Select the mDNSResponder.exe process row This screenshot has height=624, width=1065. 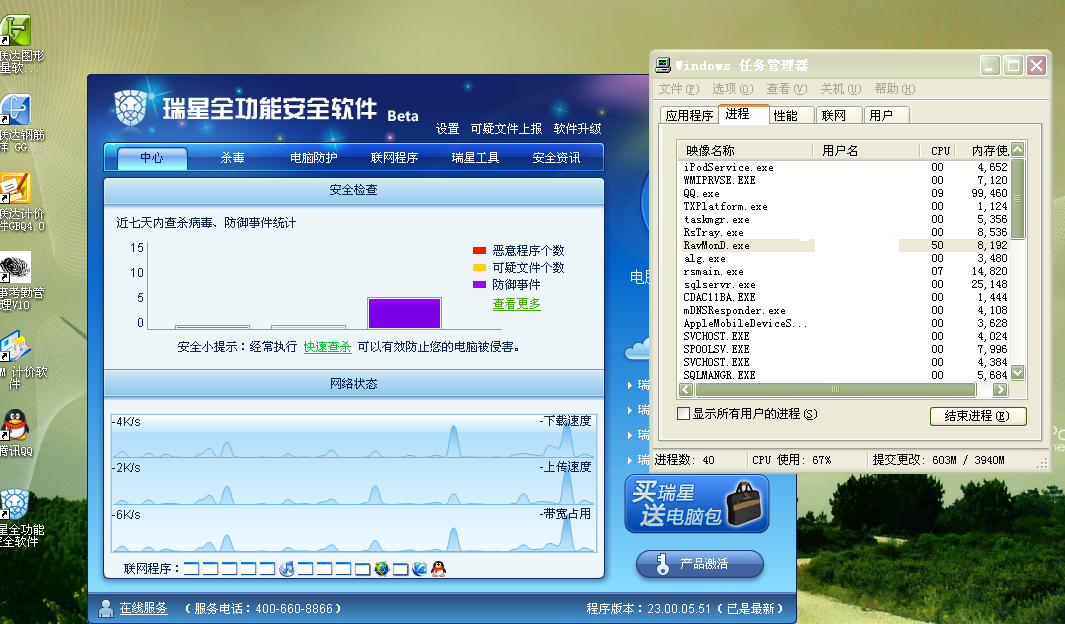coord(846,310)
